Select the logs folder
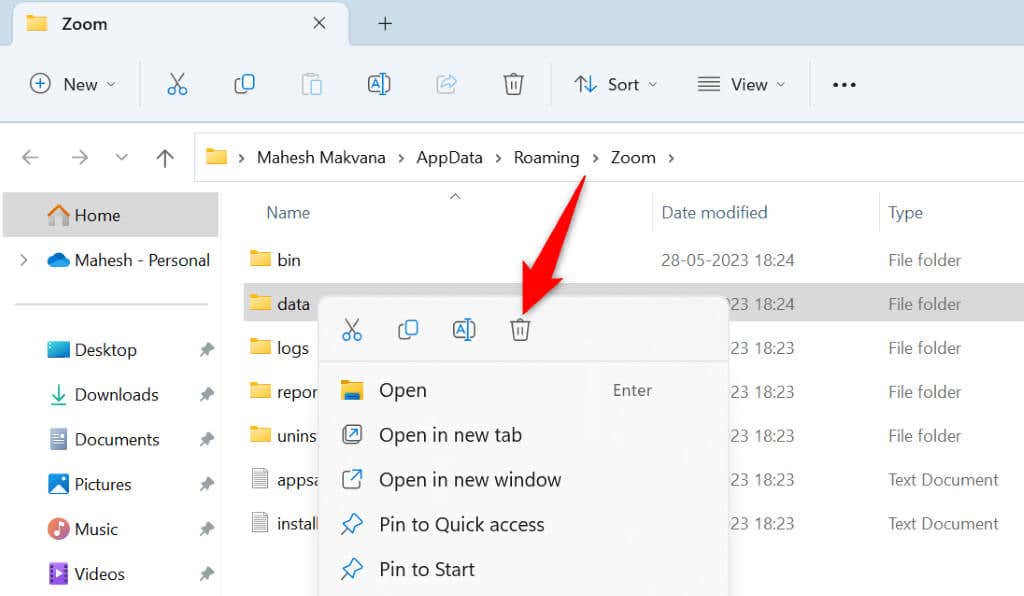1024x596 pixels. (x=280, y=348)
